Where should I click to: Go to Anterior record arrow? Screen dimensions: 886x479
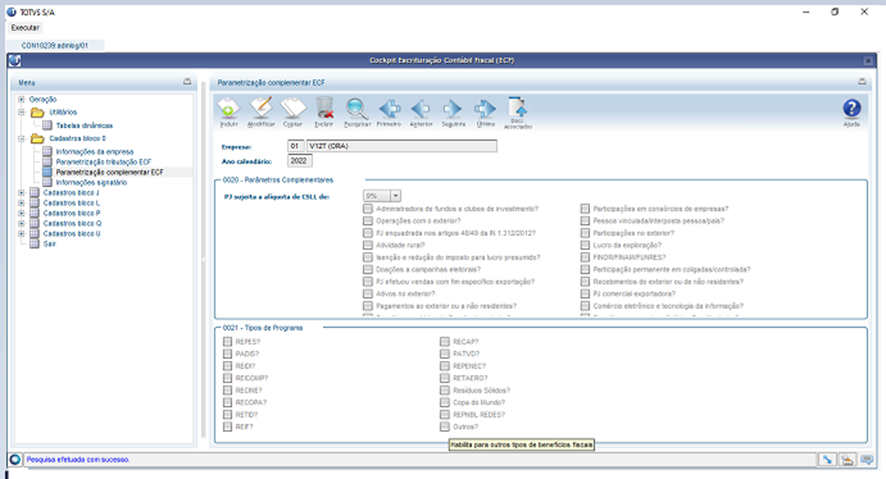pos(420,108)
